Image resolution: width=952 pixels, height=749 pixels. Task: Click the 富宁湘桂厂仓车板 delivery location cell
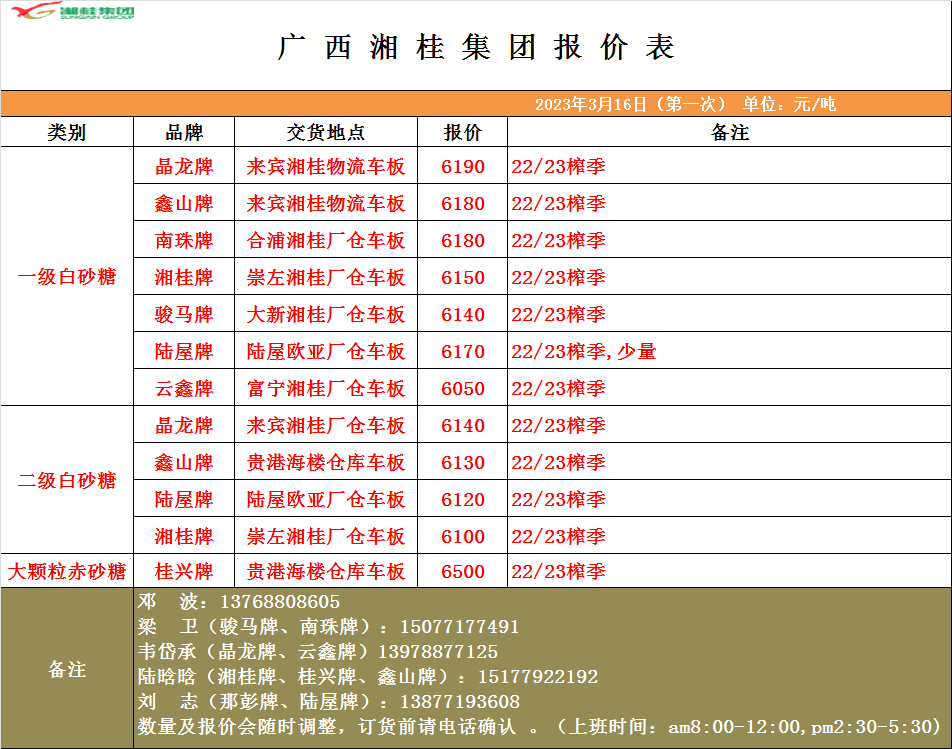coord(325,389)
